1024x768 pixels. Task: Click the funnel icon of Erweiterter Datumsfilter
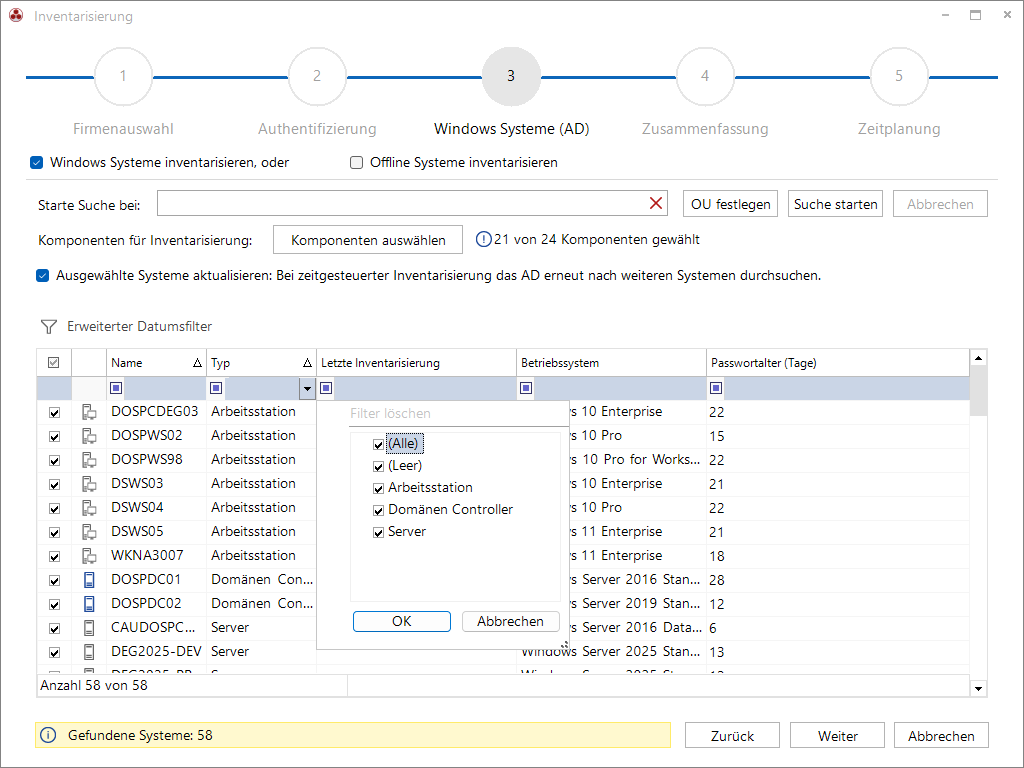tap(49, 327)
